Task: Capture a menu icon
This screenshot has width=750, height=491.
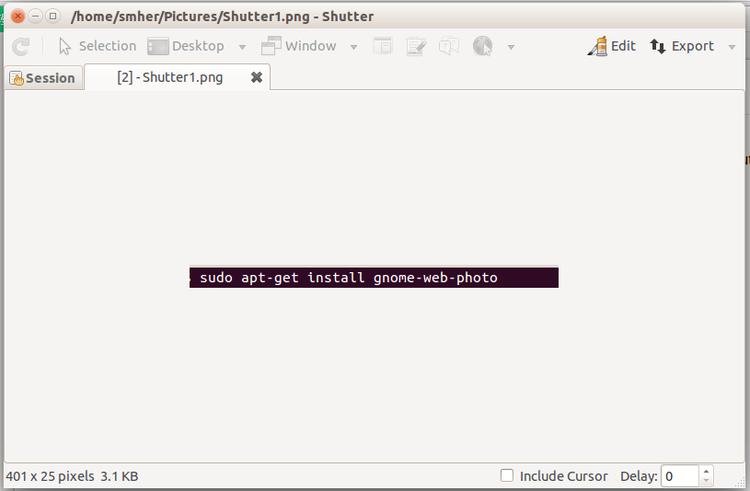Action: pyautogui.click(x=416, y=46)
